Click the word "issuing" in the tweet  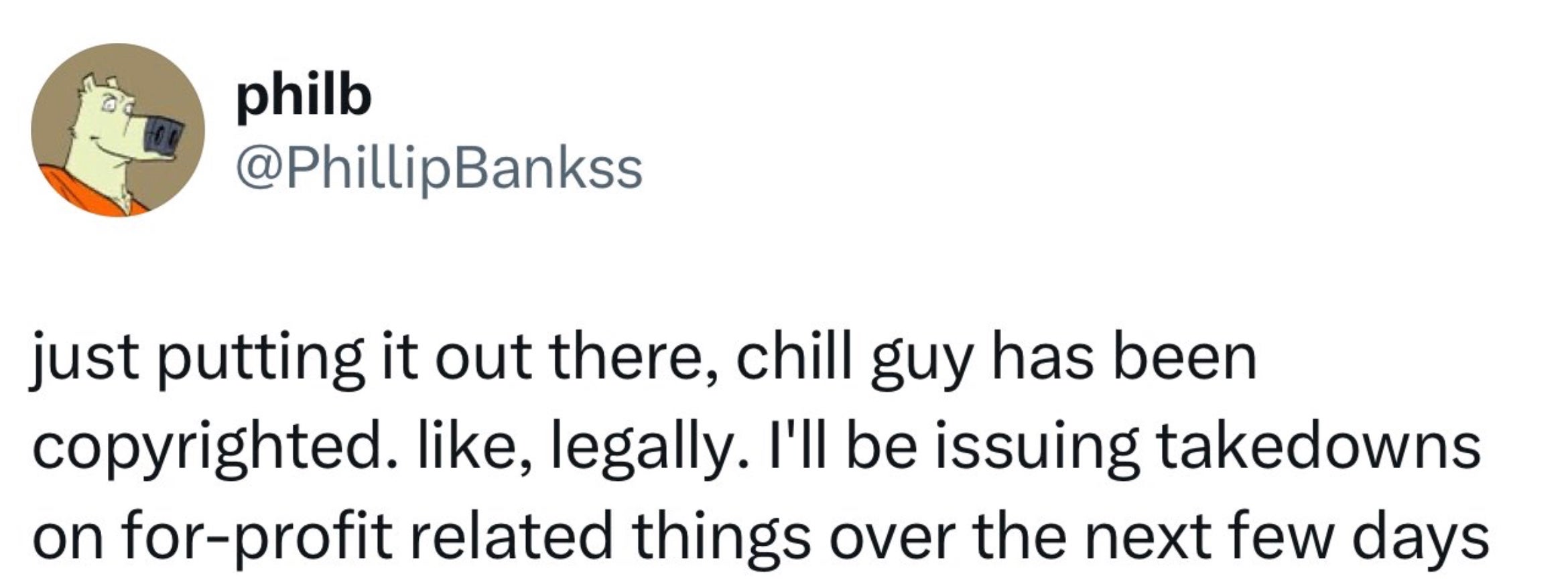click(1029, 449)
